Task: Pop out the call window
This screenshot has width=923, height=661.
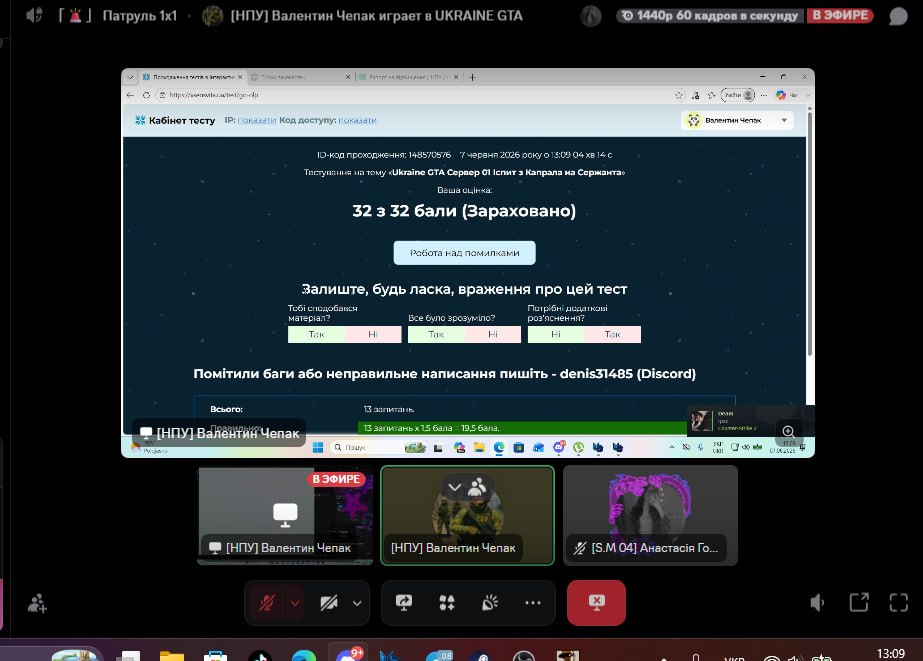Action: (x=859, y=602)
